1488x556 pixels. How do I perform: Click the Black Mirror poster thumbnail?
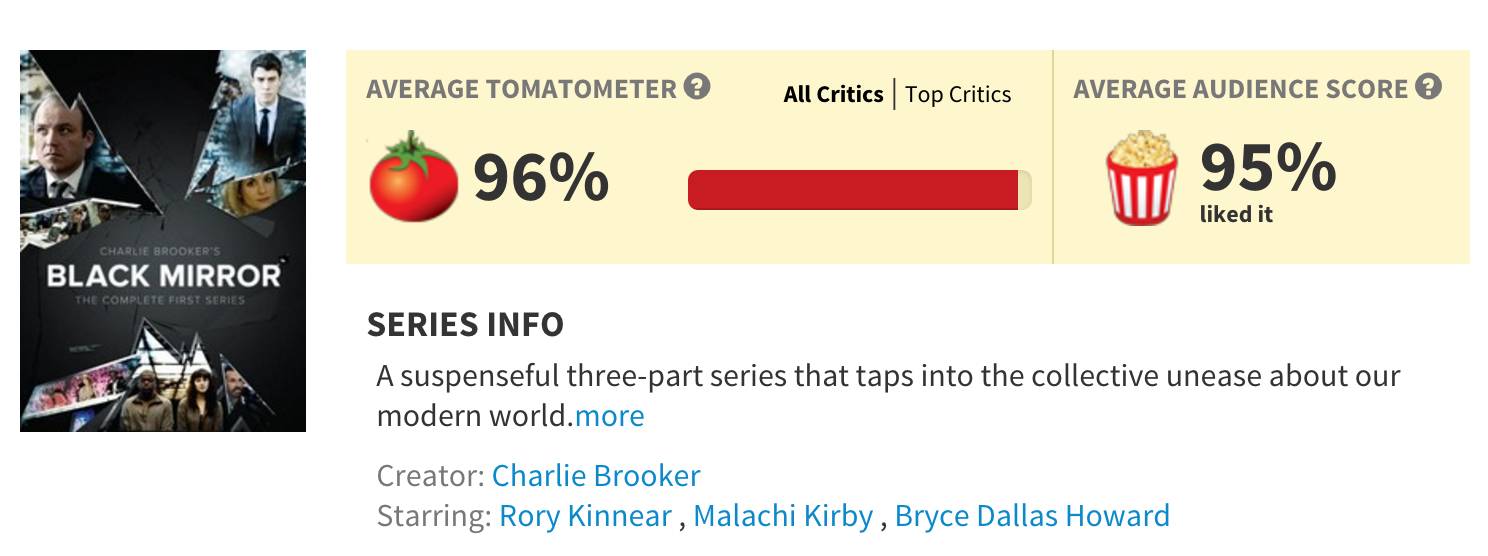(x=163, y=241)
